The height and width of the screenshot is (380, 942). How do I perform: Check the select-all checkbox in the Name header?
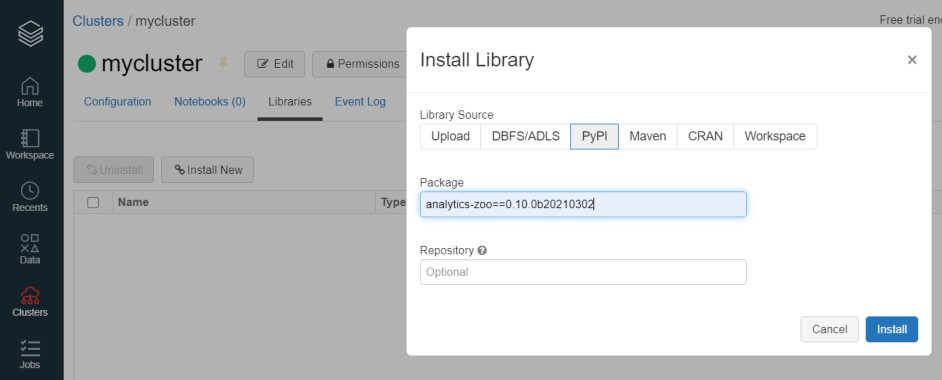(93, 202)
